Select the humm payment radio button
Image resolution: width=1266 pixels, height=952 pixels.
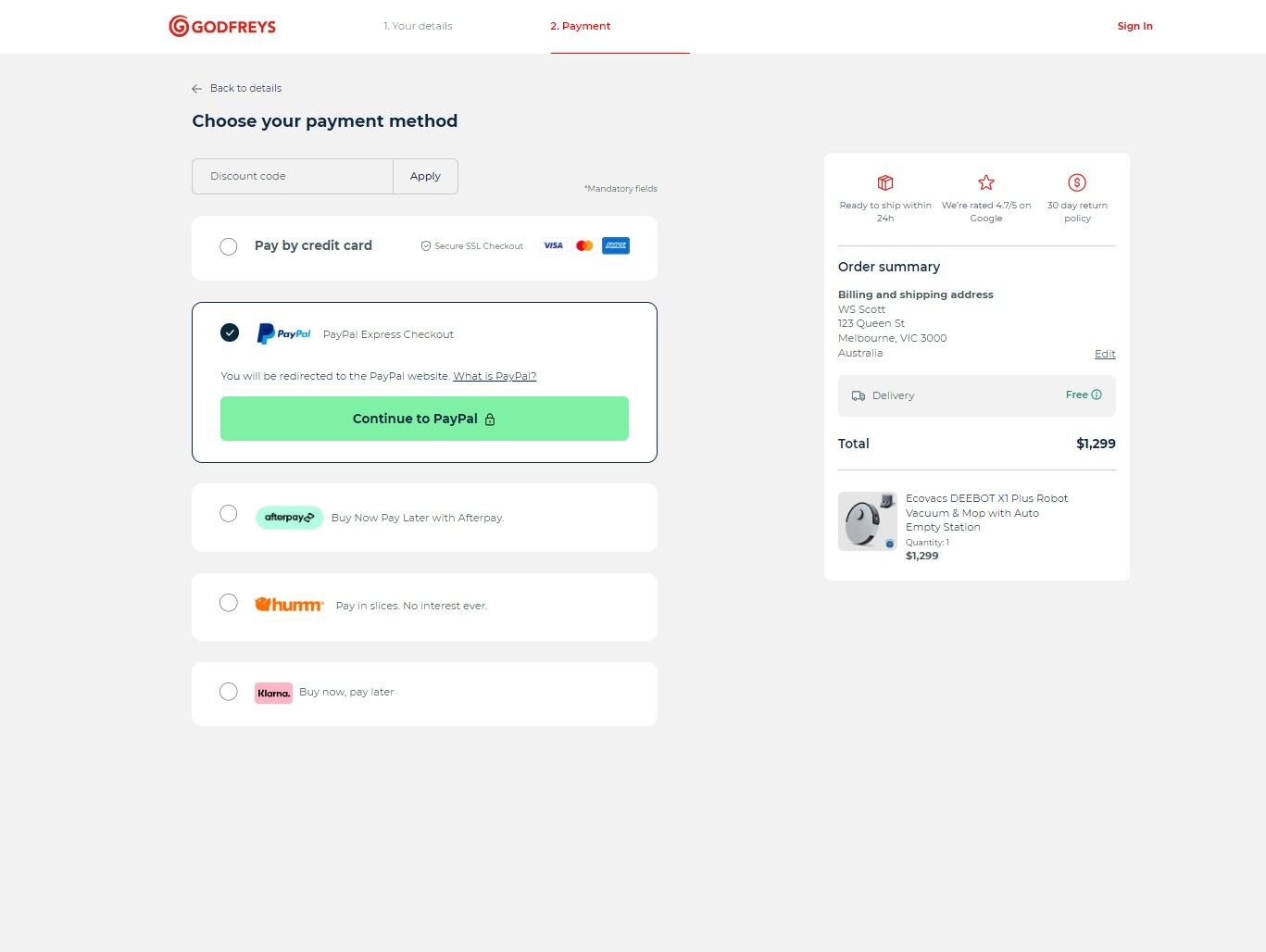(229, 603)
